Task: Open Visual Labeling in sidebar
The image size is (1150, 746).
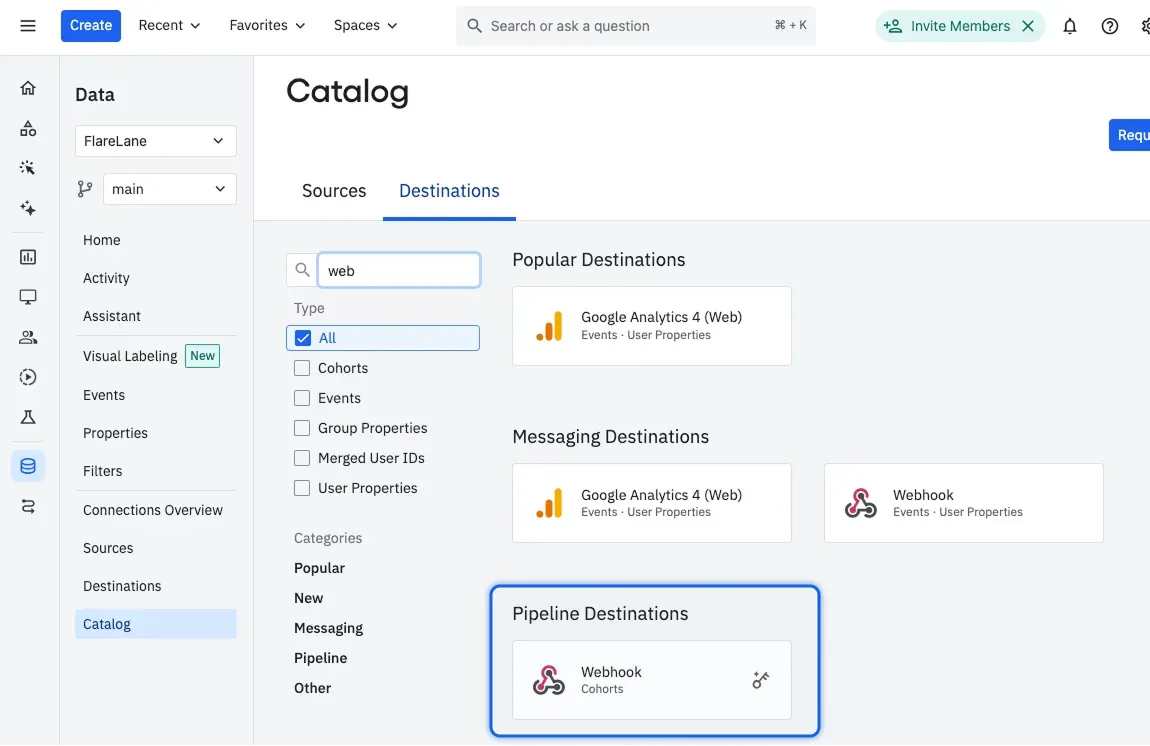Action: pyautogui.click(x=130, y=356)
